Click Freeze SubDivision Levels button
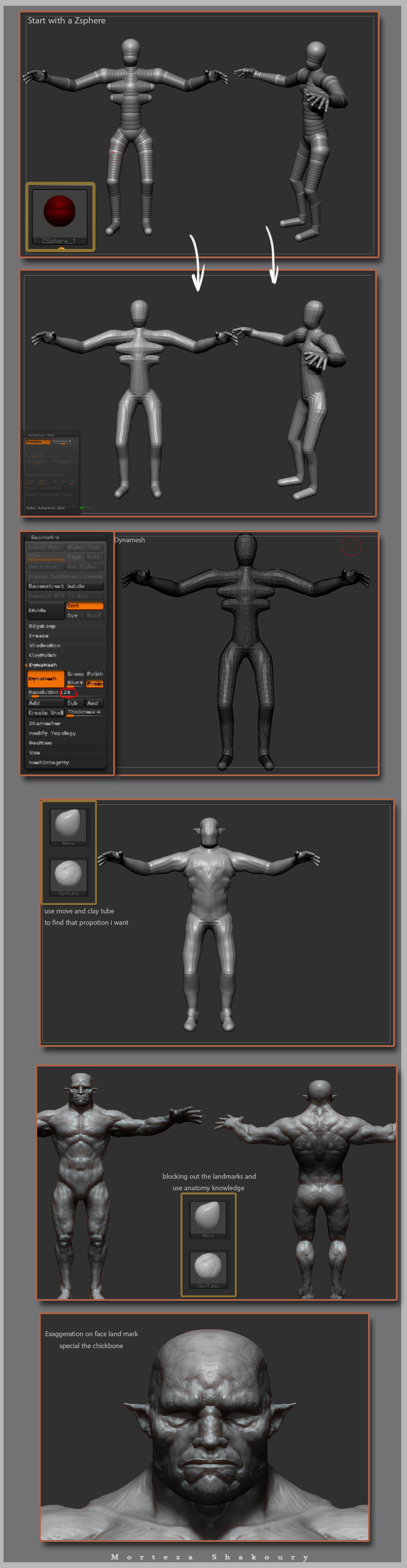 [x=66, y=576]
